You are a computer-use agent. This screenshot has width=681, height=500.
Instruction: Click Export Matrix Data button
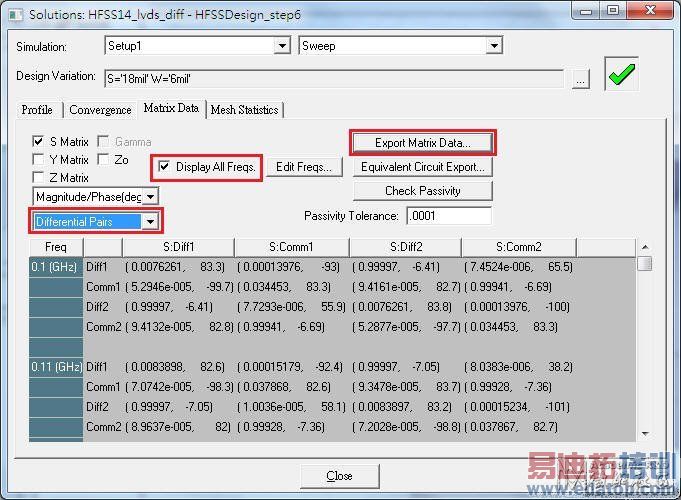(423, 142)
